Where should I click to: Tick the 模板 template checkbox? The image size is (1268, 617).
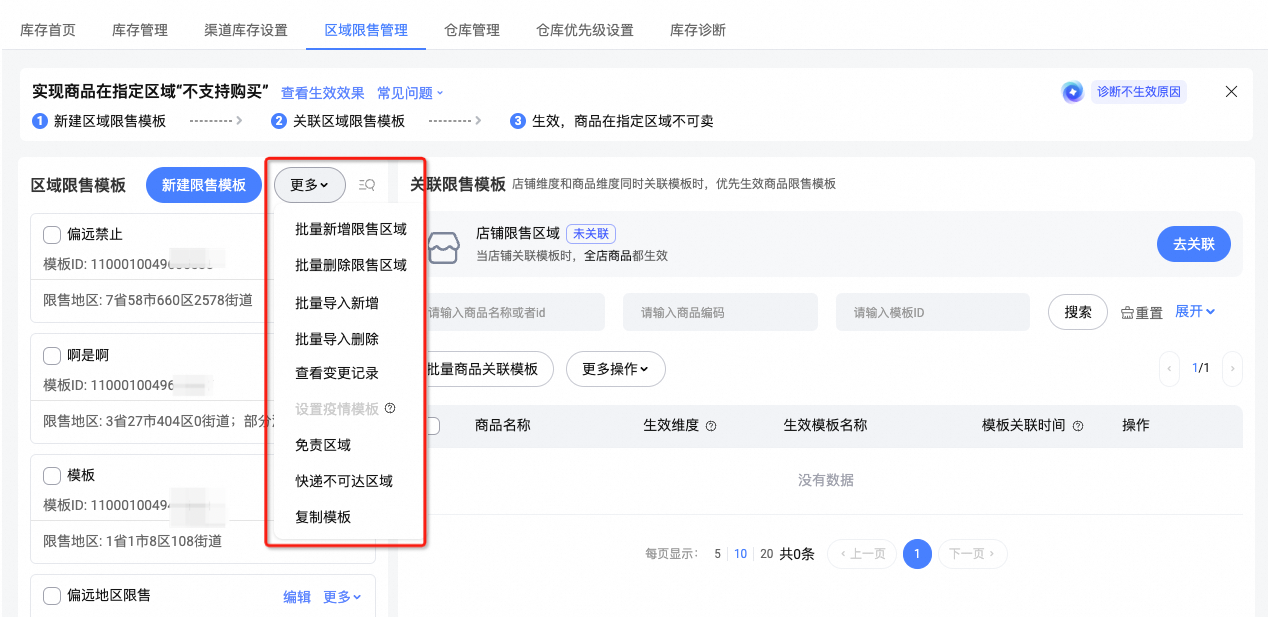point(52,475)
